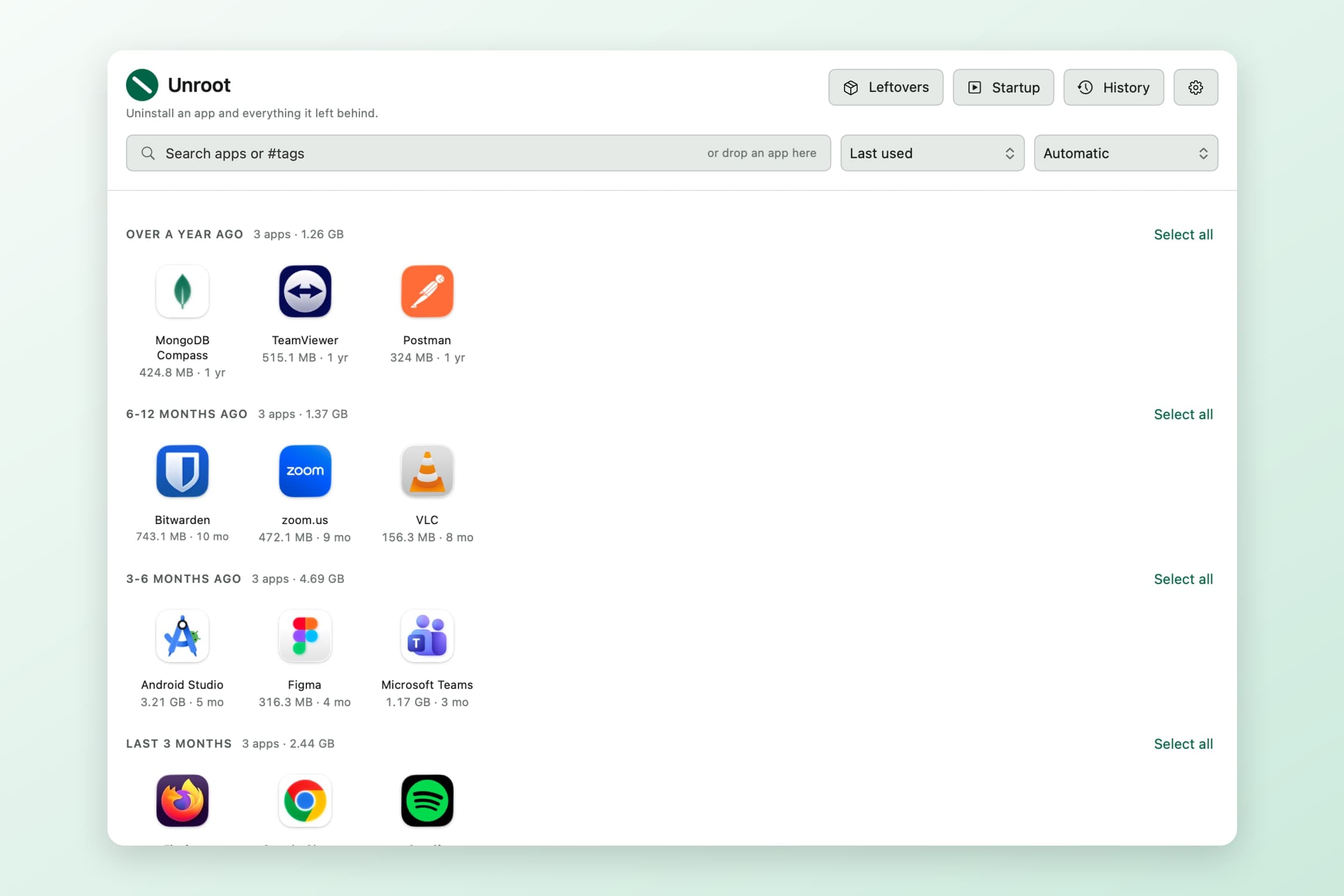1344x896 pixels.
Task: Choose the Android Studio app icon
Action: (x=183, y=636)
